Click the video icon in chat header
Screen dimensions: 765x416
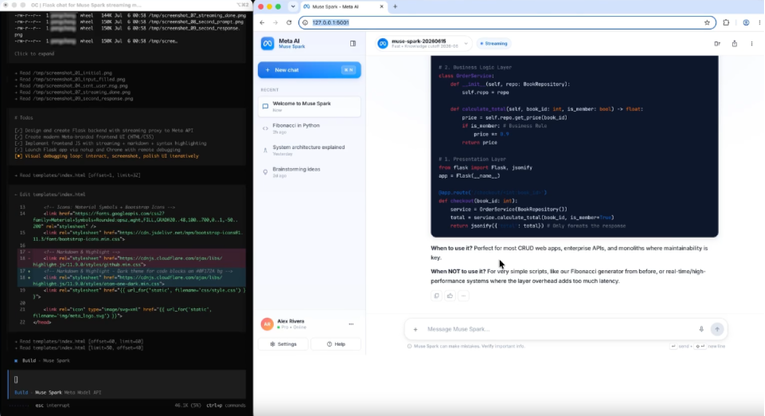717,43
